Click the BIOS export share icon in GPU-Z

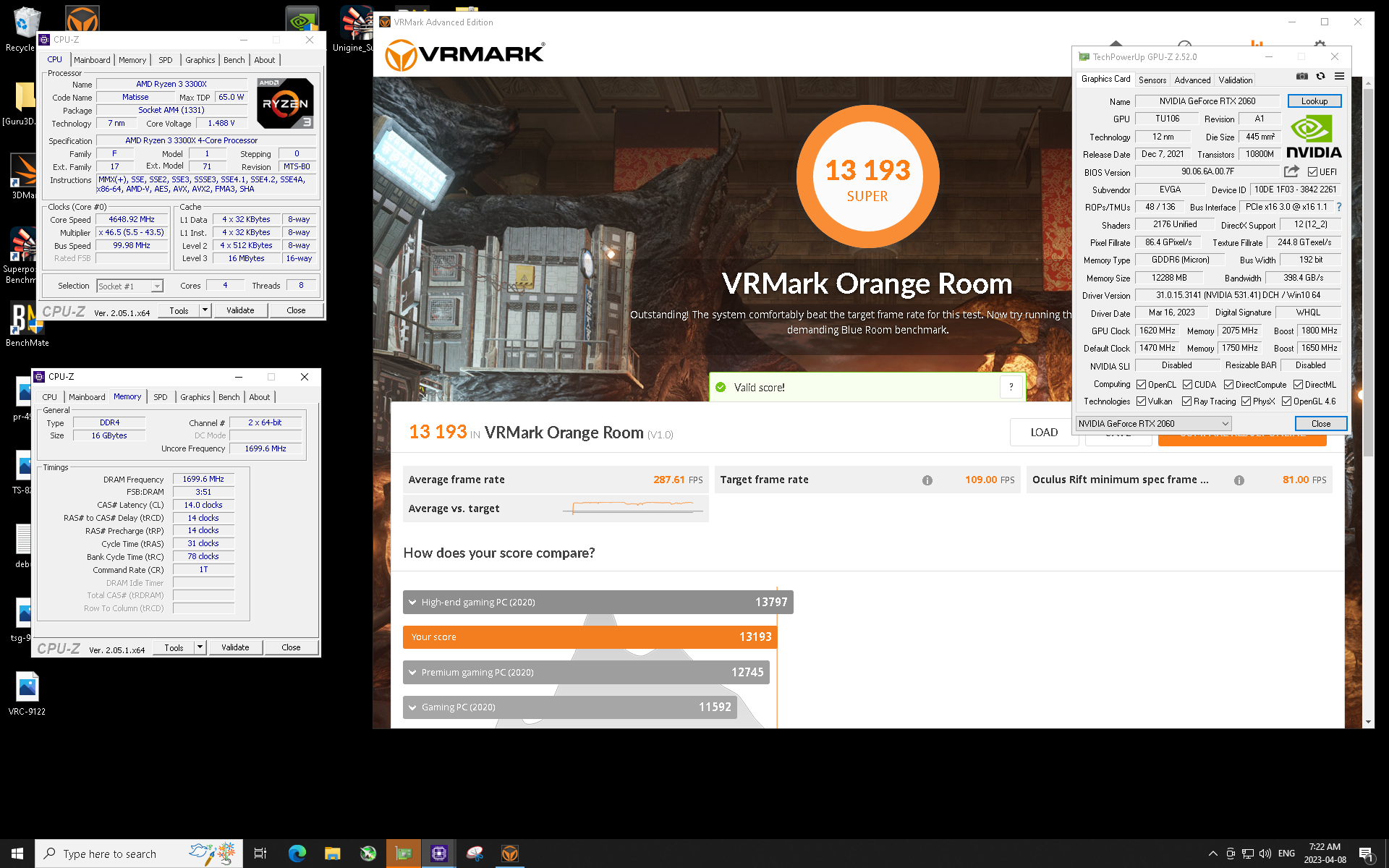pyautogui.click(x=1291, y=171)
